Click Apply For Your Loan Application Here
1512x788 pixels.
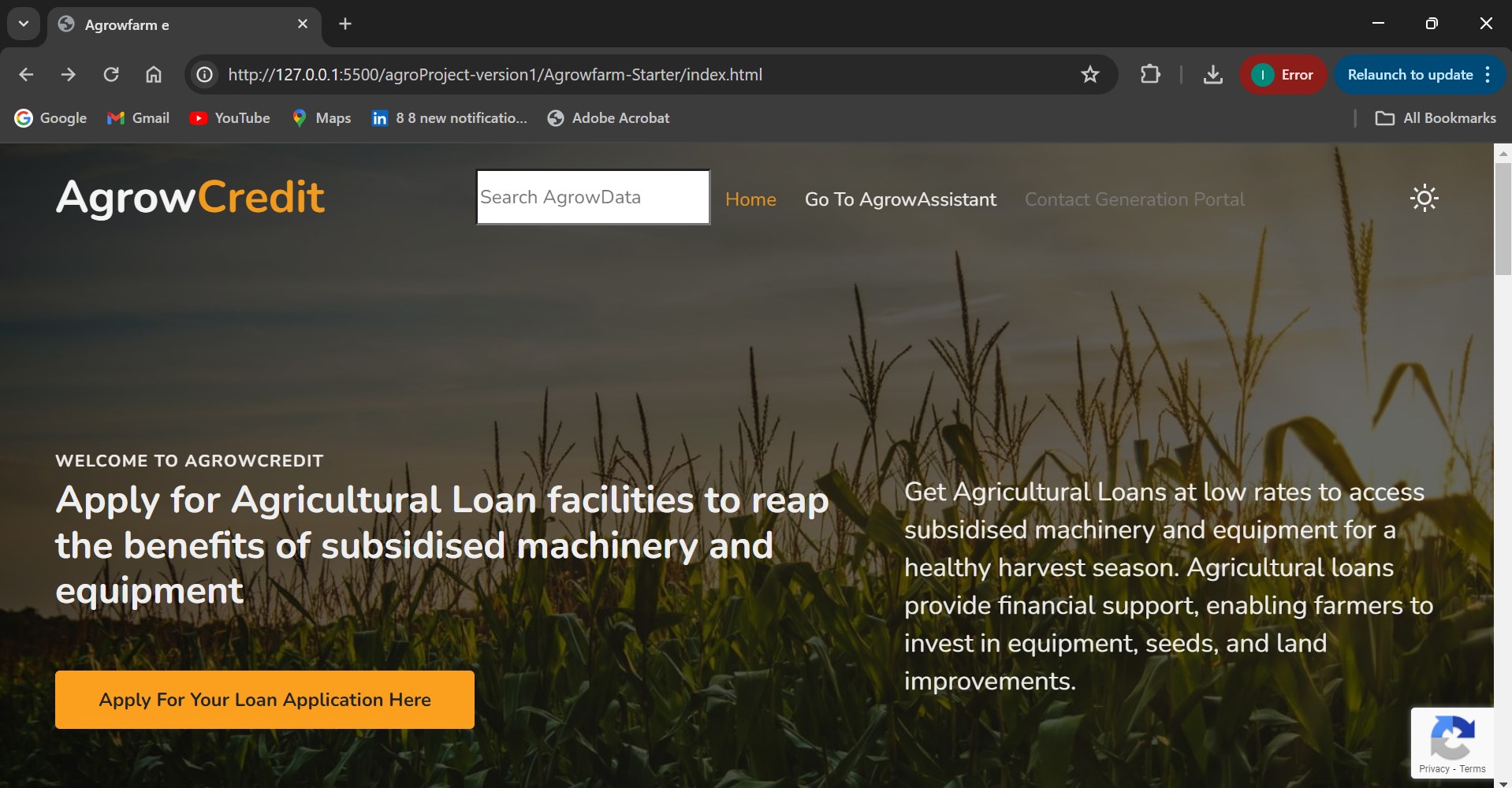(265, 700)
